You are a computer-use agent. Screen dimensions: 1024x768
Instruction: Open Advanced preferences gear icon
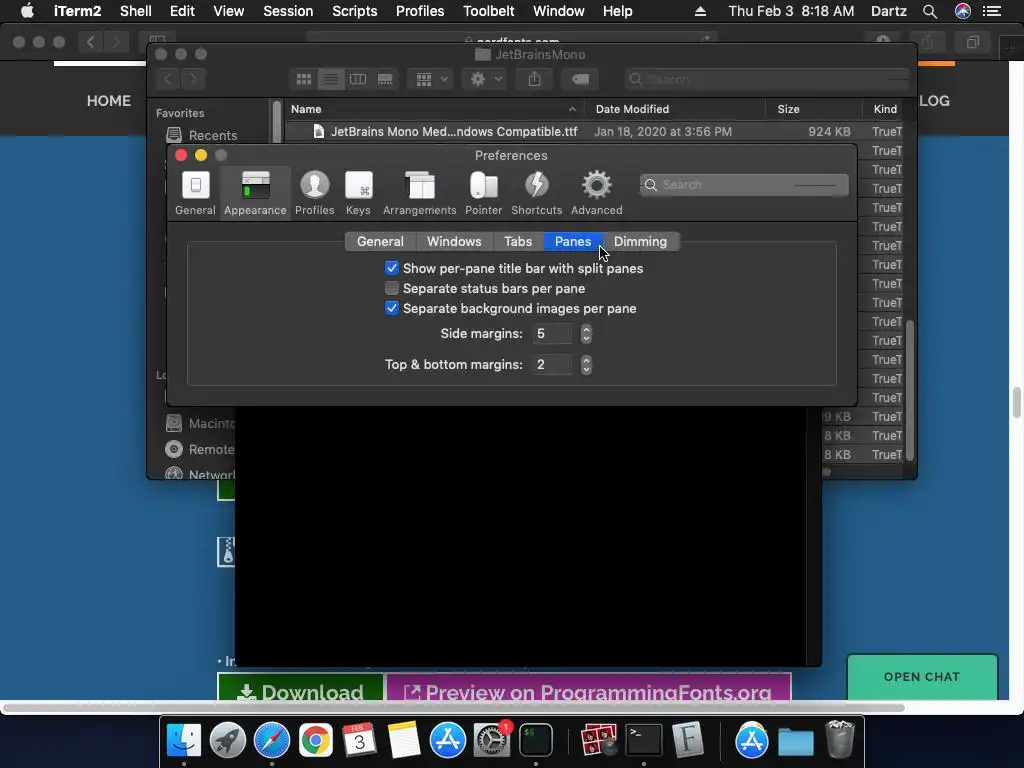pyautogui.click(x=596, y=193)
